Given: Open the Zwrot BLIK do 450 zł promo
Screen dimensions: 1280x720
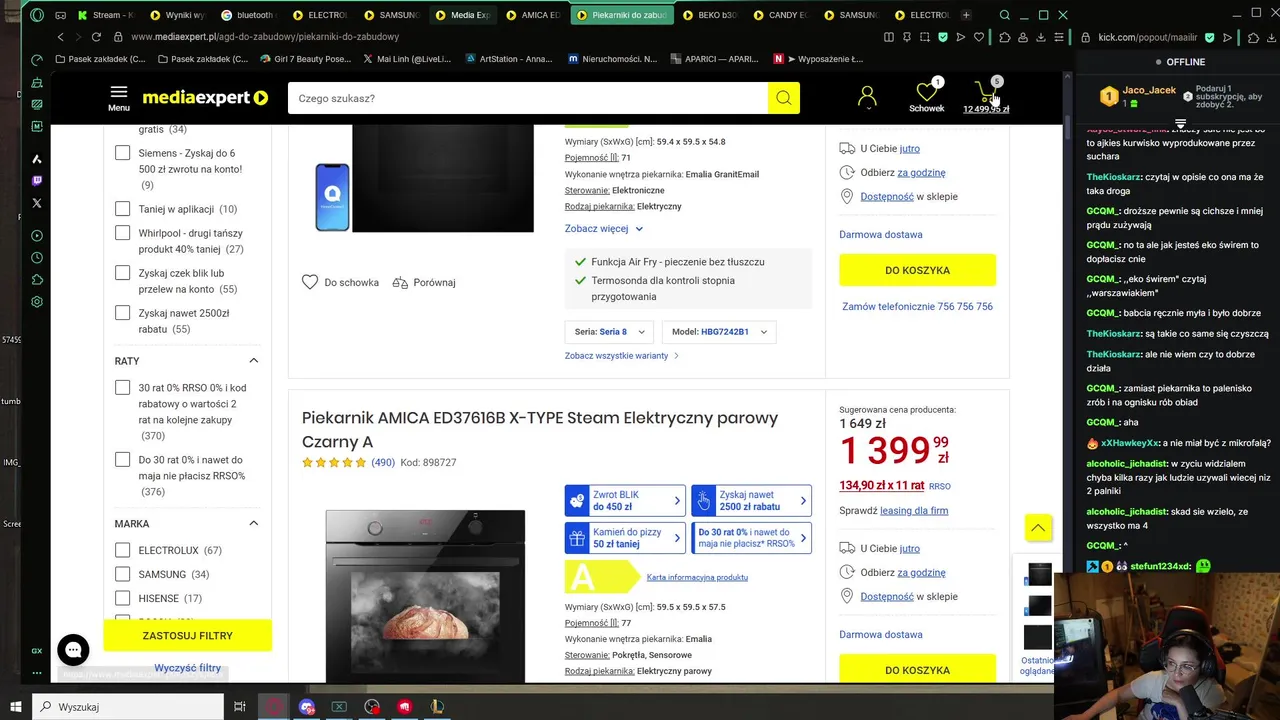Looking at the screenshot, I should pos(625,501).
